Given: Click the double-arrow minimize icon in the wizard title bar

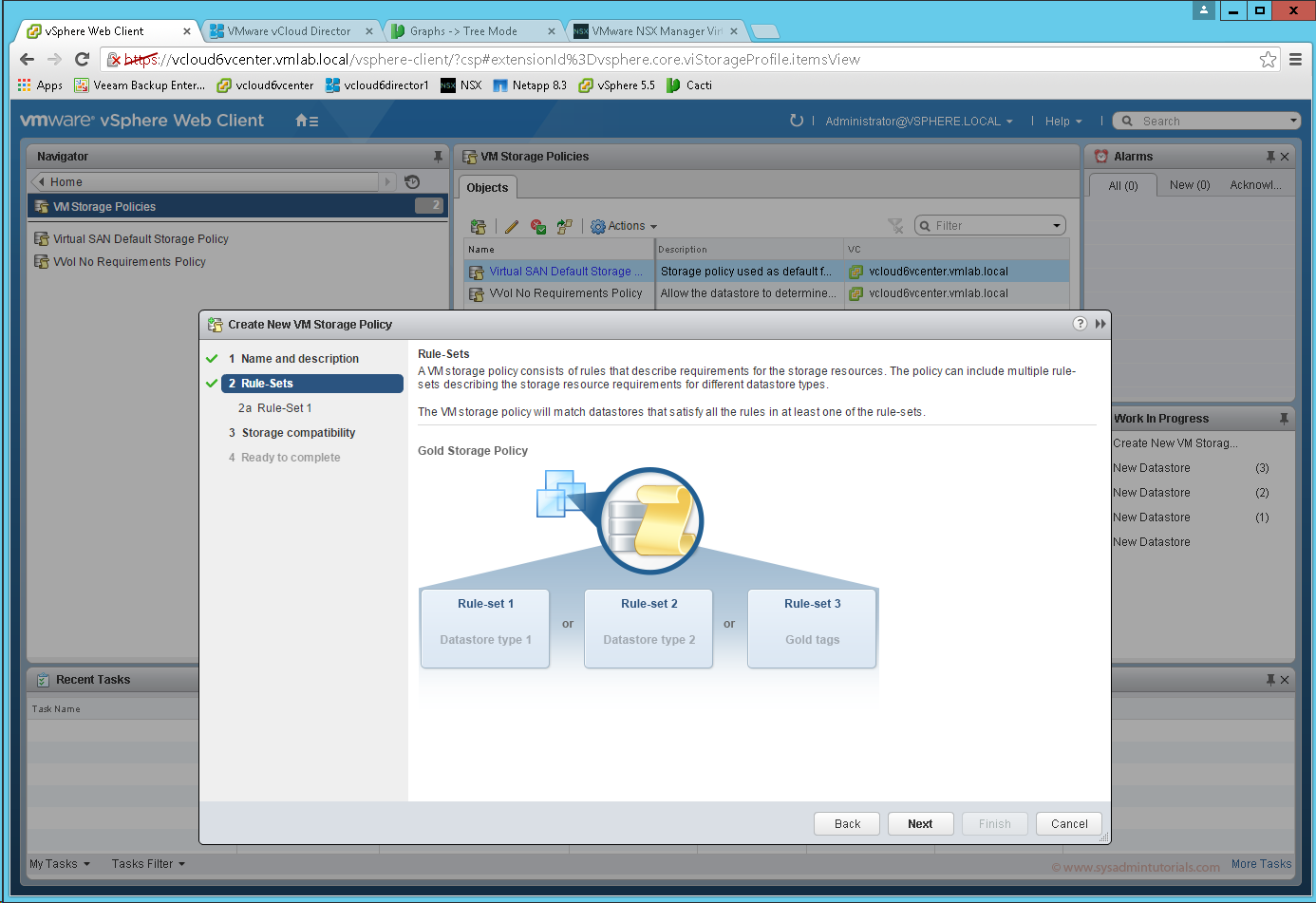Looking at the screenshot, I should point(1100,324).
